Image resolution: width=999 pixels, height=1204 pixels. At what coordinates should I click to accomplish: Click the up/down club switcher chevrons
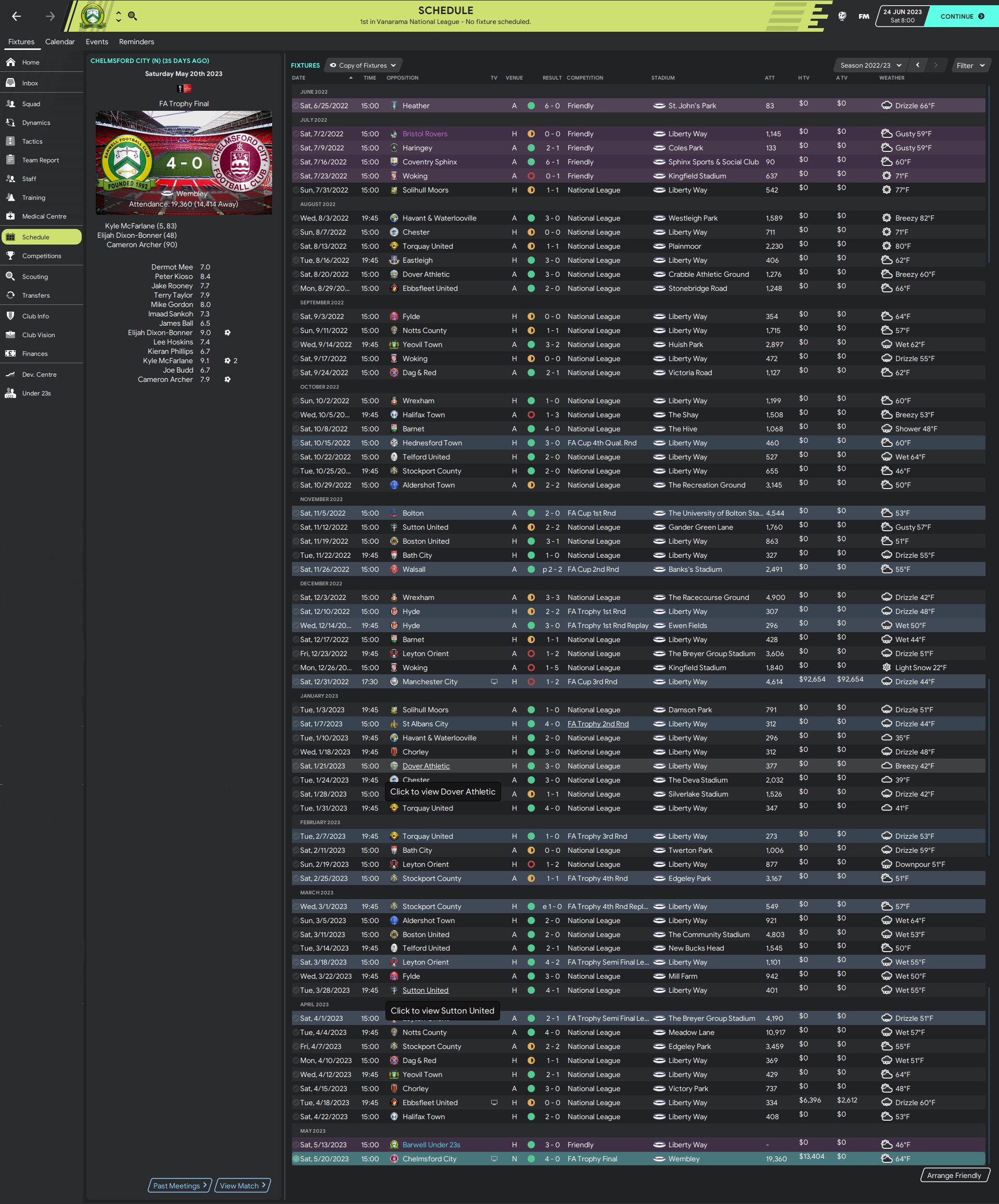tap(118, 16)
